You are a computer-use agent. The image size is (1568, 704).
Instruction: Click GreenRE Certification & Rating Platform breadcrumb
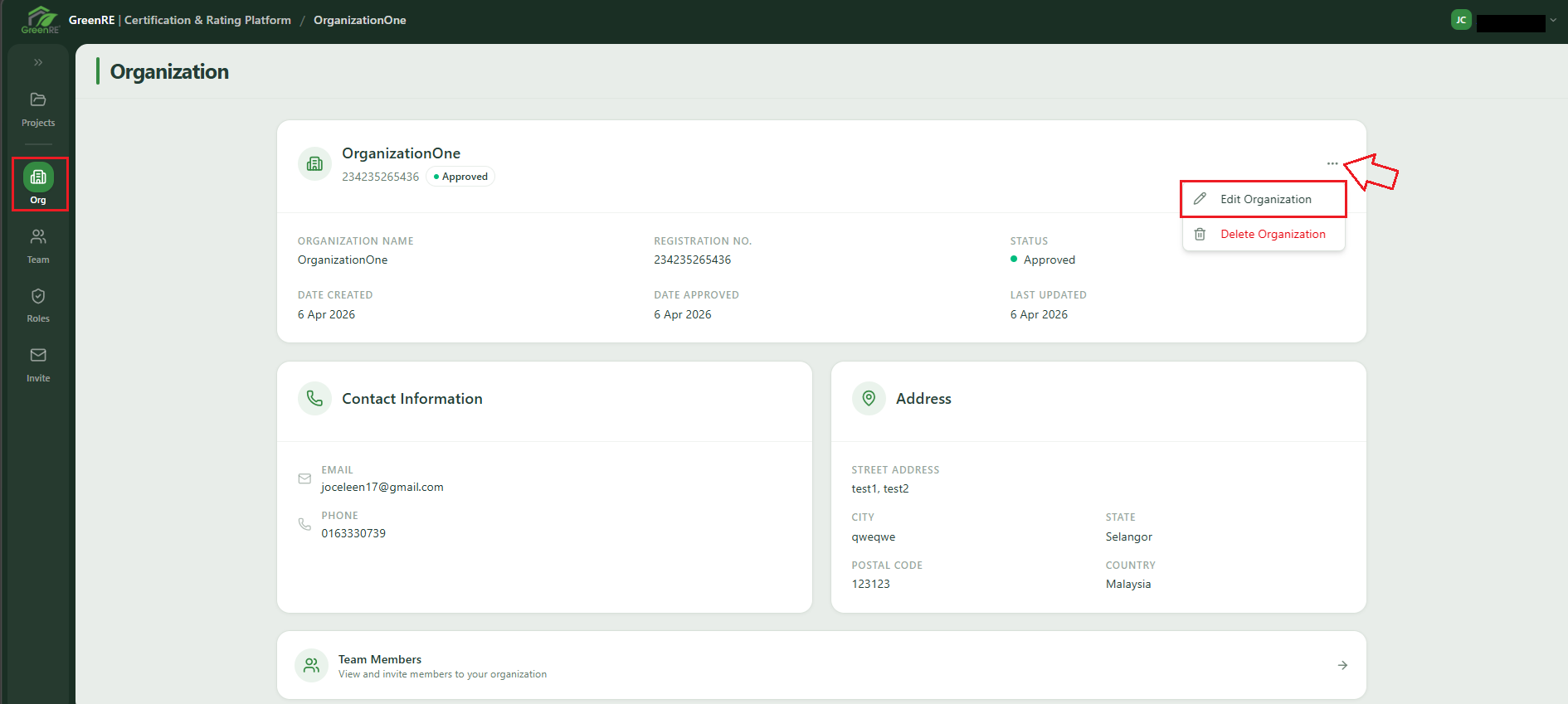[180, 20]
